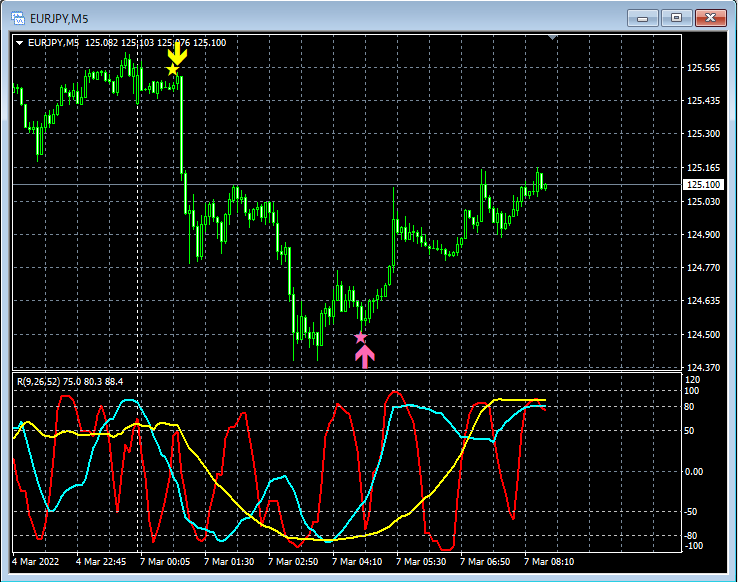Click the 7 Mar 00:05 time label
Screen dimensions: 739x582
[165, 562]
